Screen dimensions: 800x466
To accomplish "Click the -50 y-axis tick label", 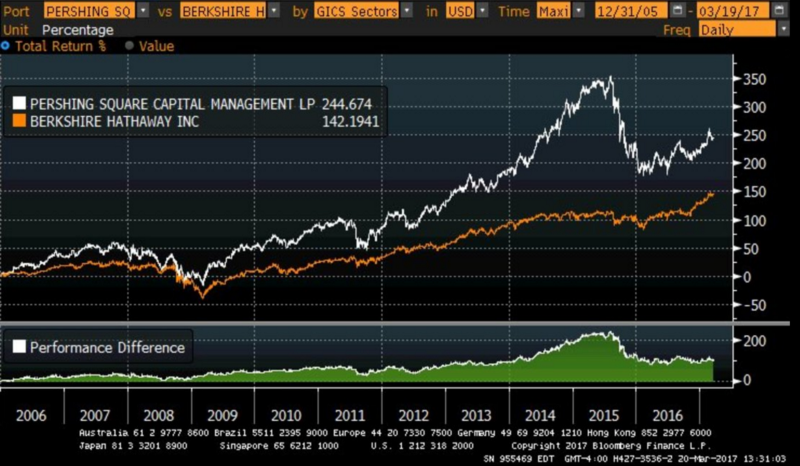I will 753,305.
